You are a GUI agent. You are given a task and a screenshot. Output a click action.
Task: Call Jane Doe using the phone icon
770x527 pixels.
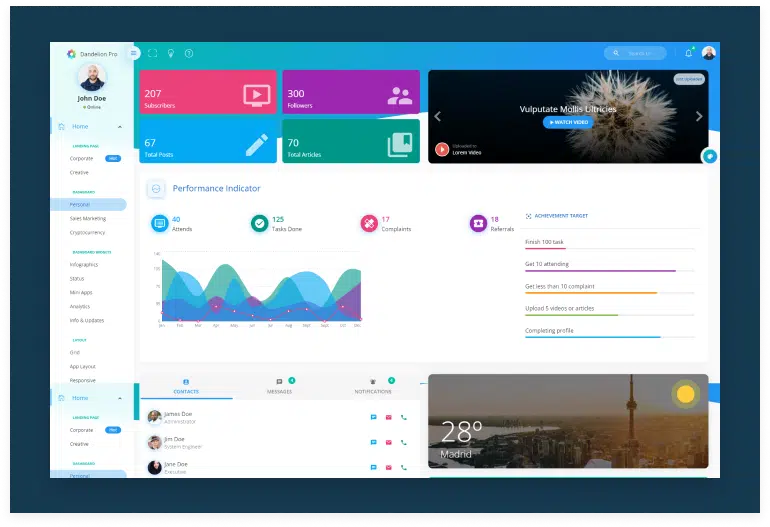click(404, 467)
